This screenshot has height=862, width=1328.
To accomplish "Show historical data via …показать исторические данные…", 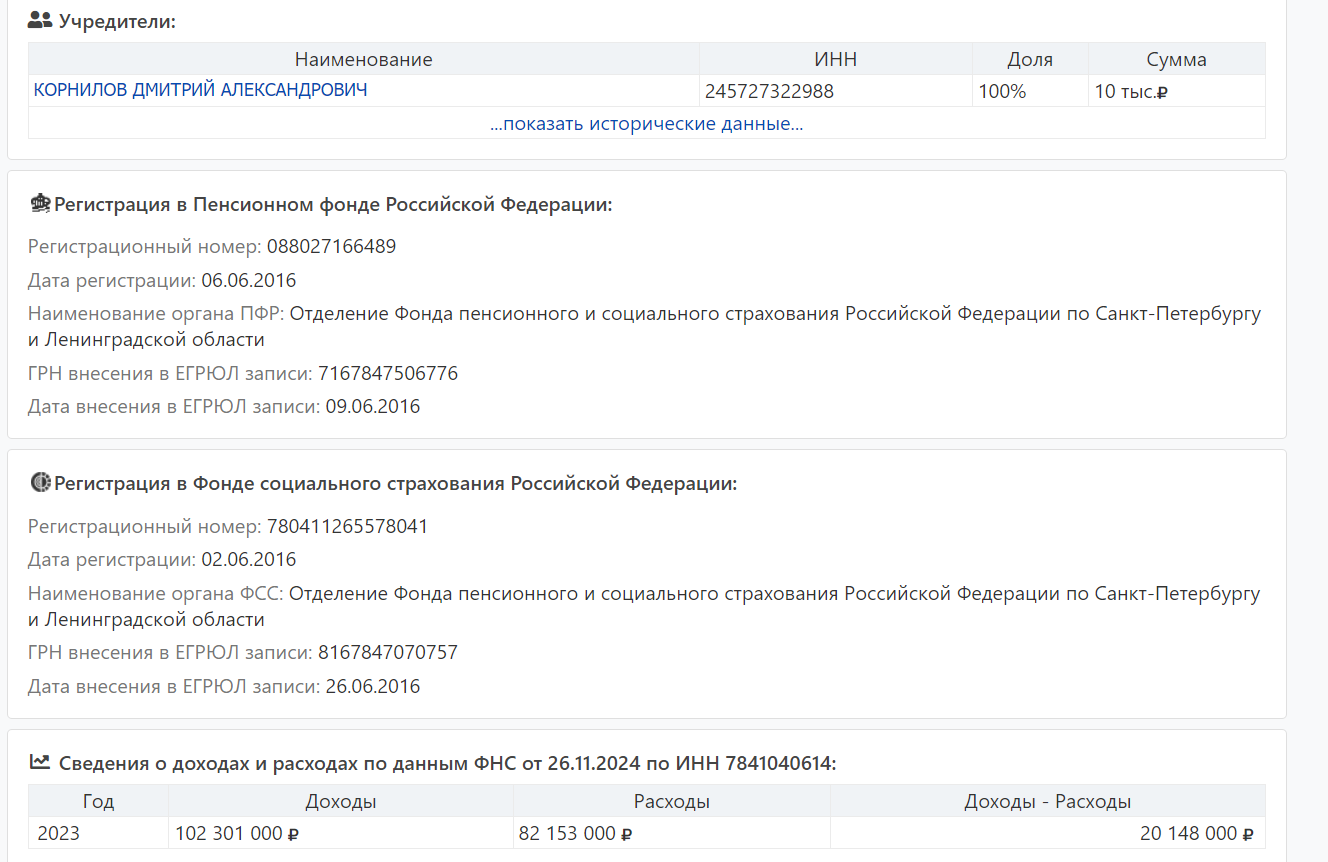I will coord(646,124).
